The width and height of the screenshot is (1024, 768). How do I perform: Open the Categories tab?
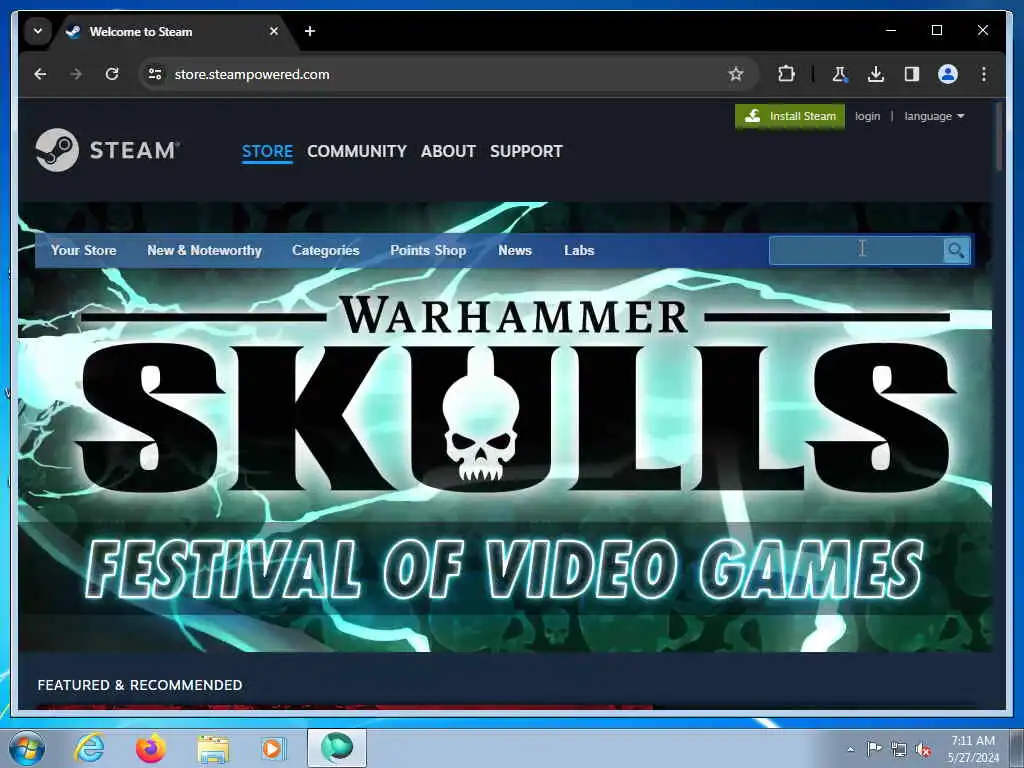pos(326,251)
